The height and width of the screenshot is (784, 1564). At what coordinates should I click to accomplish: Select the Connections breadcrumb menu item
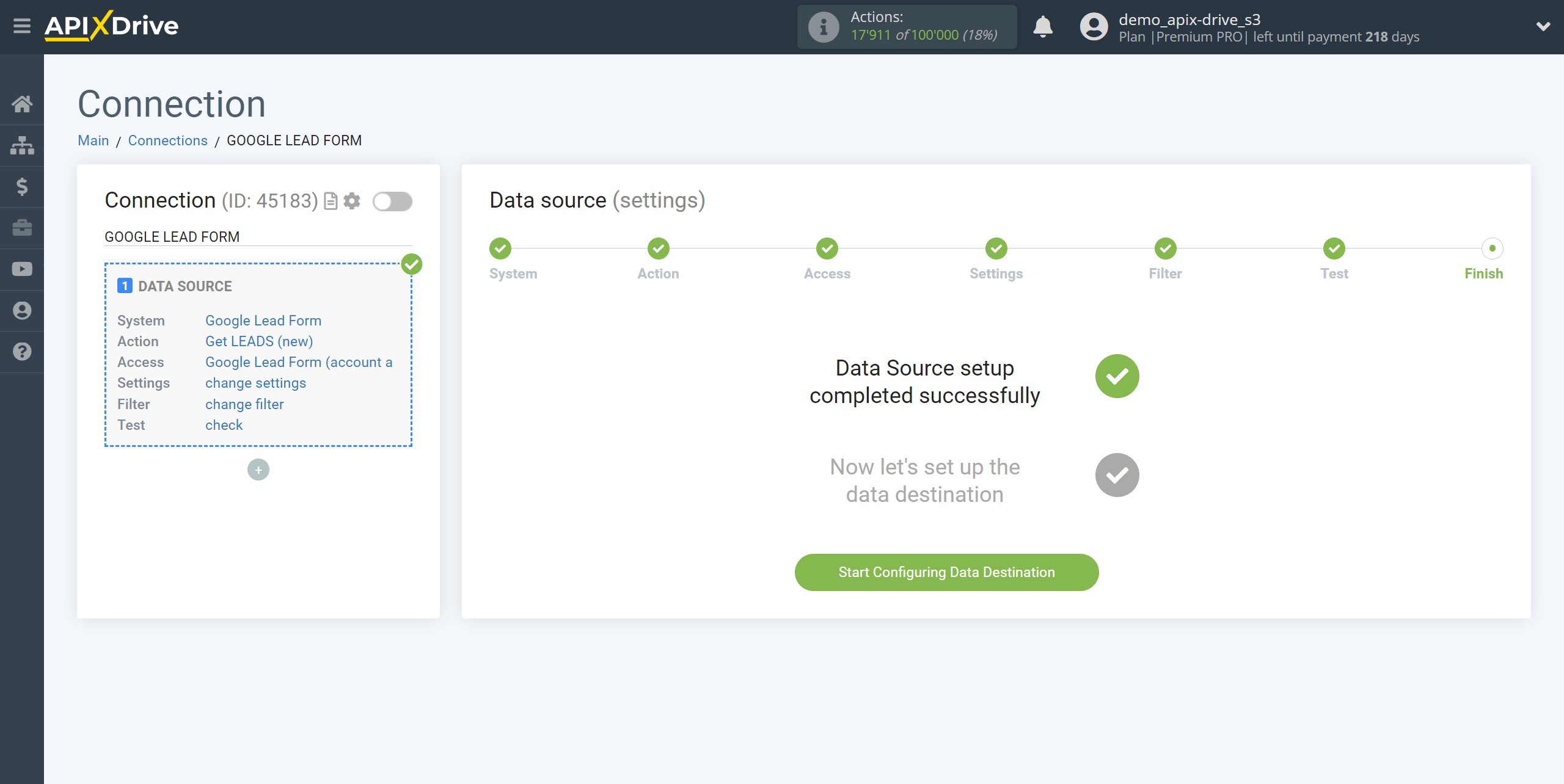(168, 140)
